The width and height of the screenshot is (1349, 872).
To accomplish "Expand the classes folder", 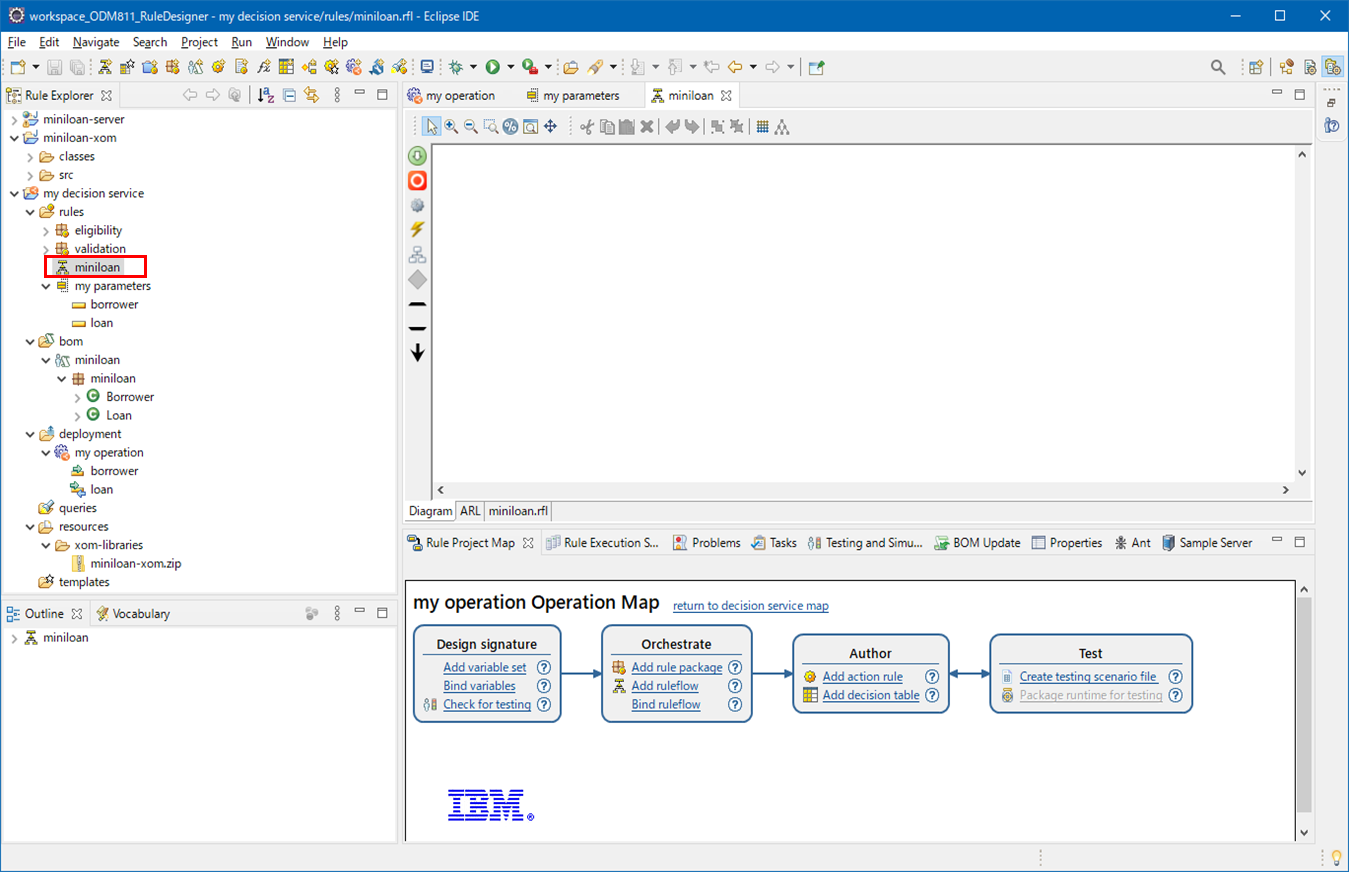I will click(30, 156).
